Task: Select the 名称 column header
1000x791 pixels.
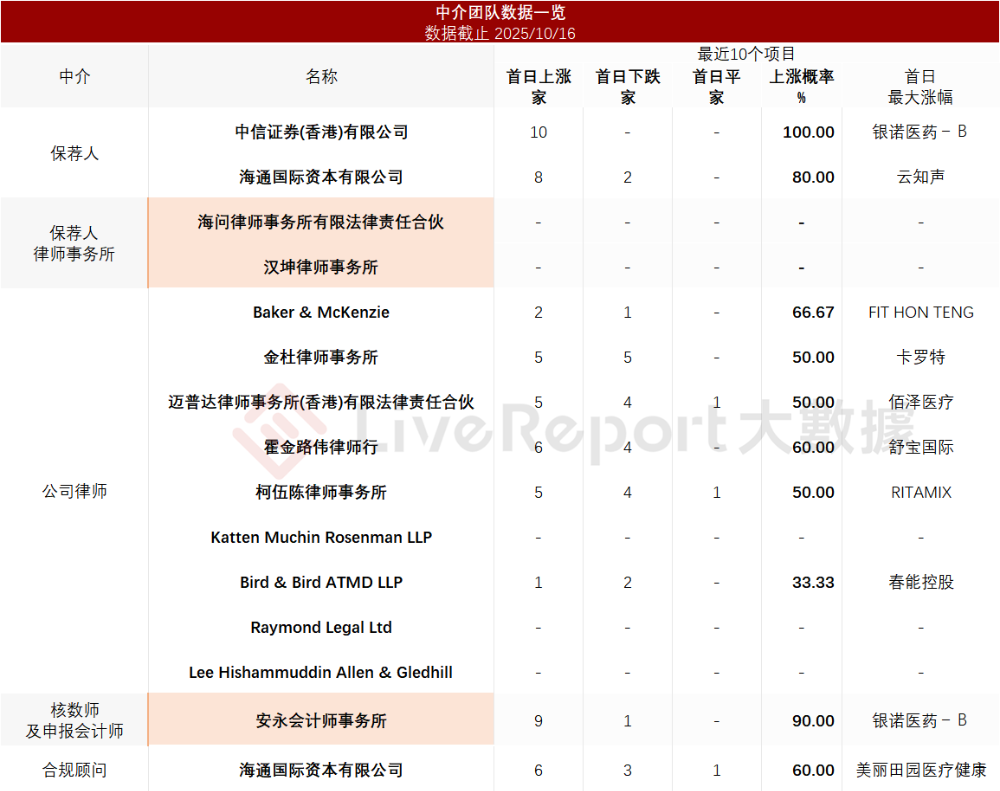Action: point(321,77)
